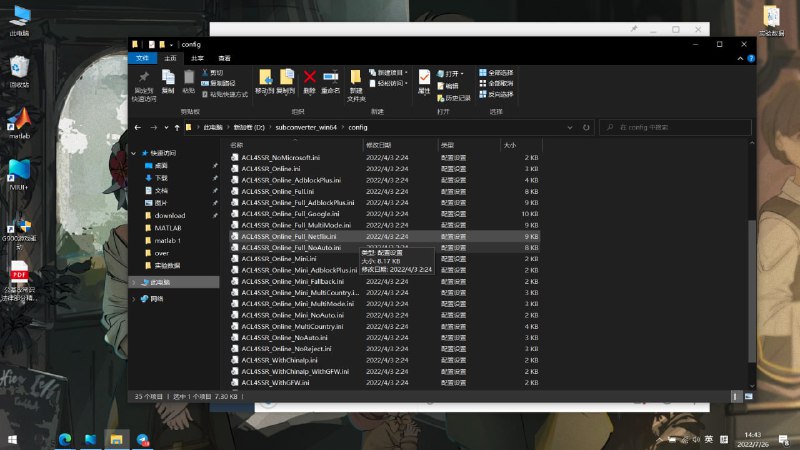Click the Cut (剪切) scissors icon

tap(203, 73)
